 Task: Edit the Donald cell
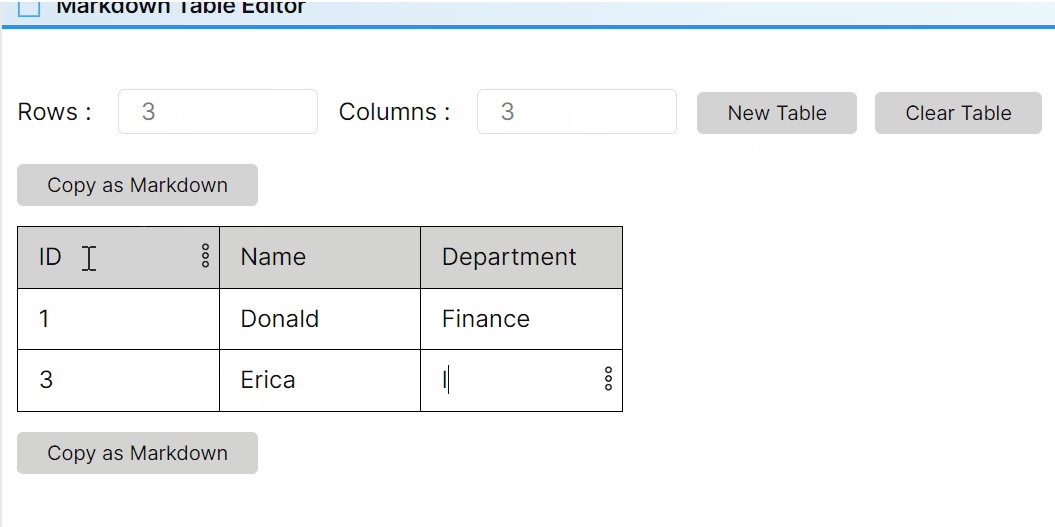(x=319, y=319)
